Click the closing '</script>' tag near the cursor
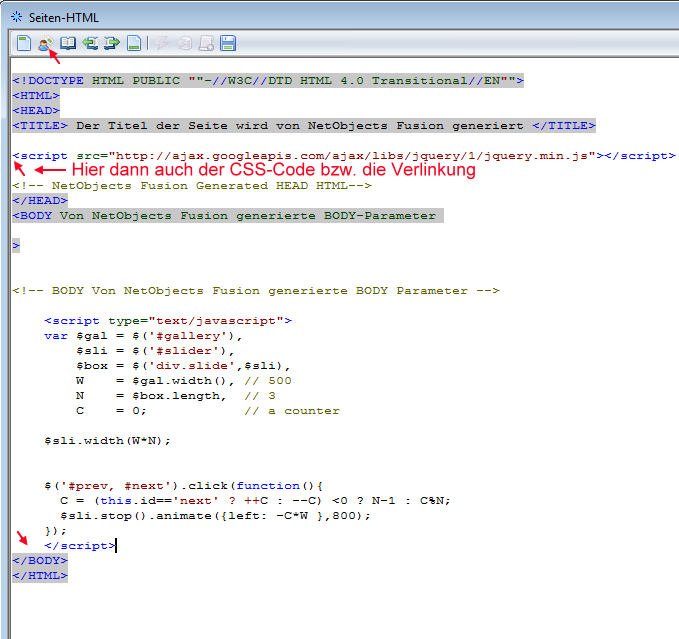This screenshot has width=679, height=639. coord(80,546)
